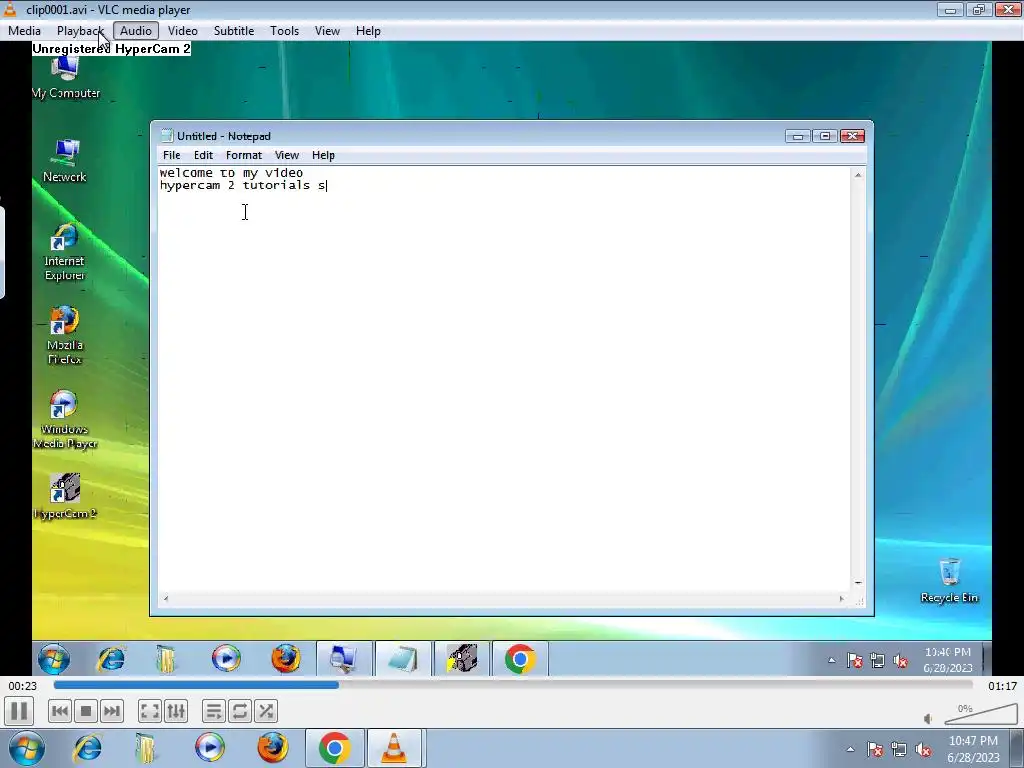1024x768 pixels.
Task: Click Internet Explorer desktop shortcut in video
Action: click(64, 252)
